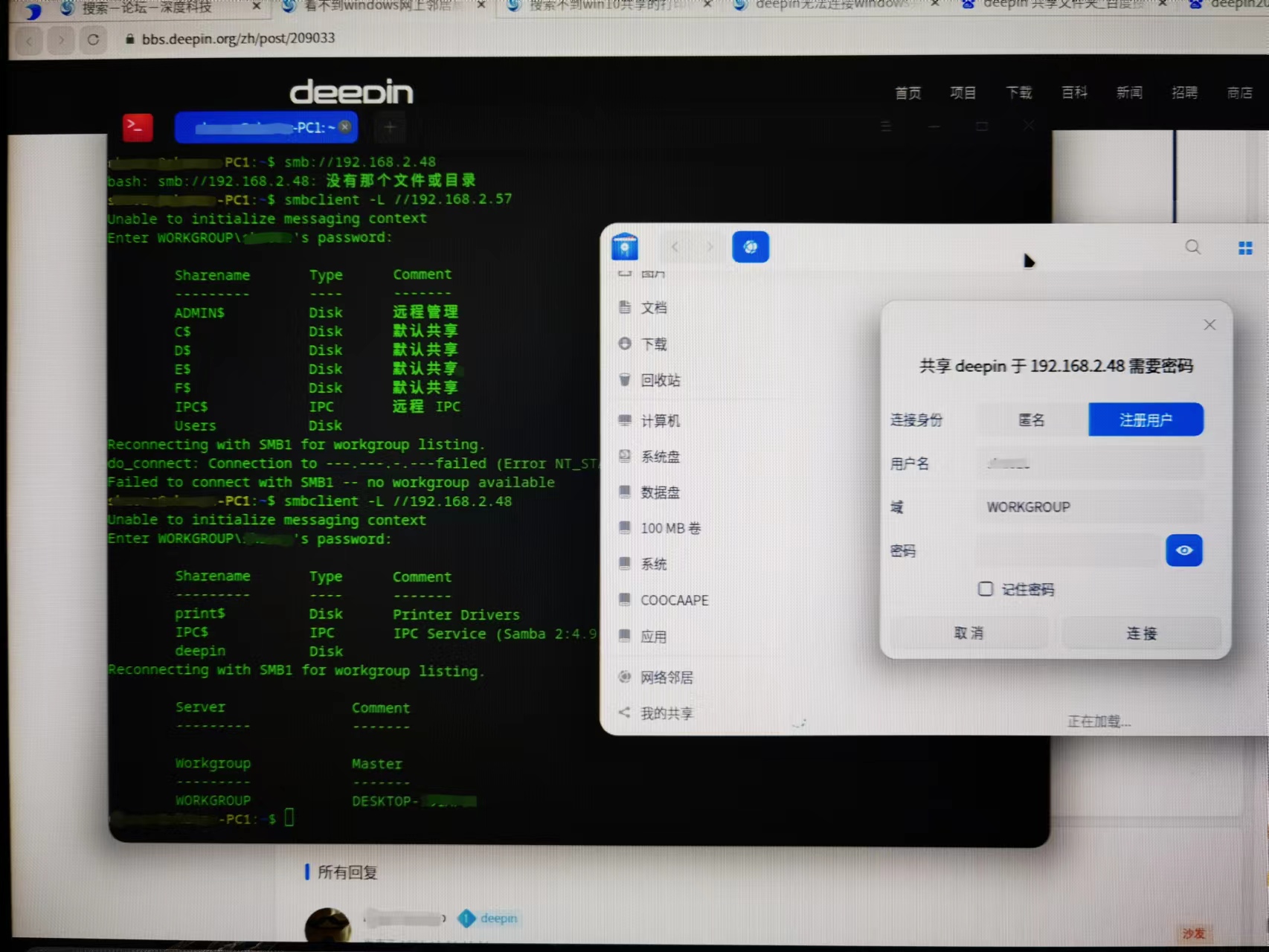Switch to the 搜索不到win10共享 browser tab
Viewport: 1269px width, 952px height.
(608, 5)
